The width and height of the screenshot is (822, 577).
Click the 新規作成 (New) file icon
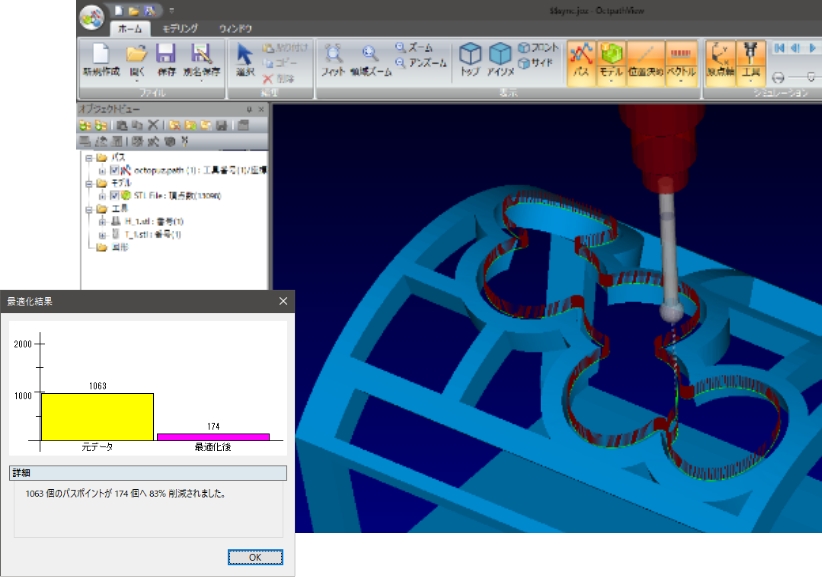pyautogui.click(x=101, y=61)
